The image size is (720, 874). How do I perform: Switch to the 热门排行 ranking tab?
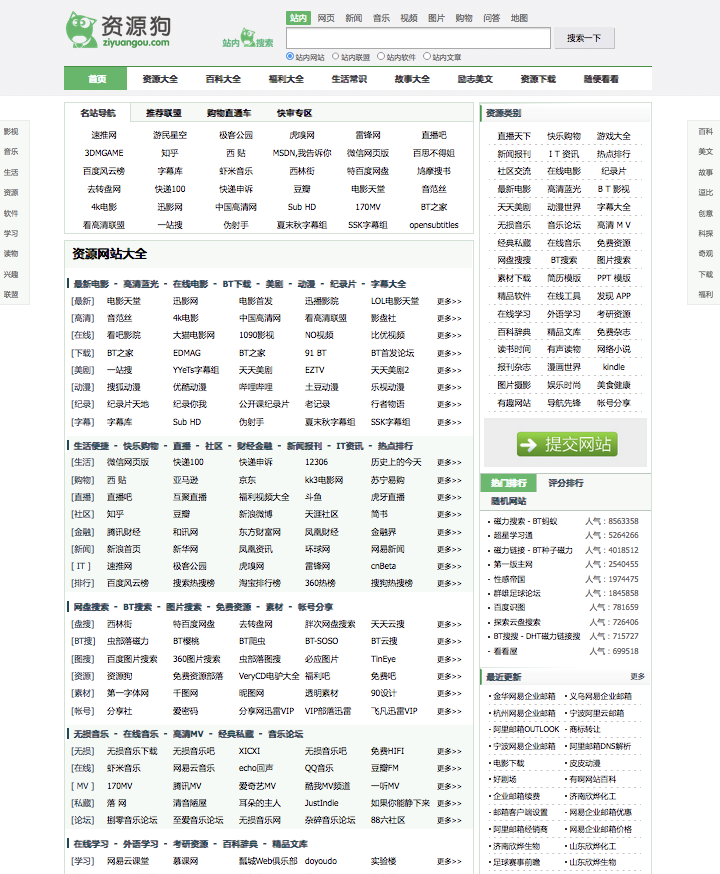point(508,483)
